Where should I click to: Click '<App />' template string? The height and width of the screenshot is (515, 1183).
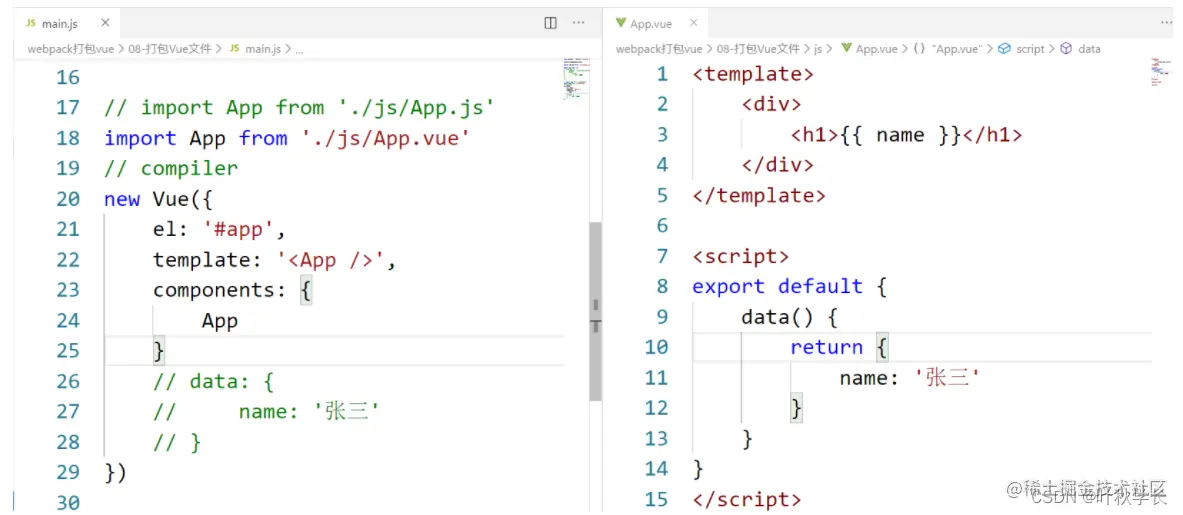point(330,260)
